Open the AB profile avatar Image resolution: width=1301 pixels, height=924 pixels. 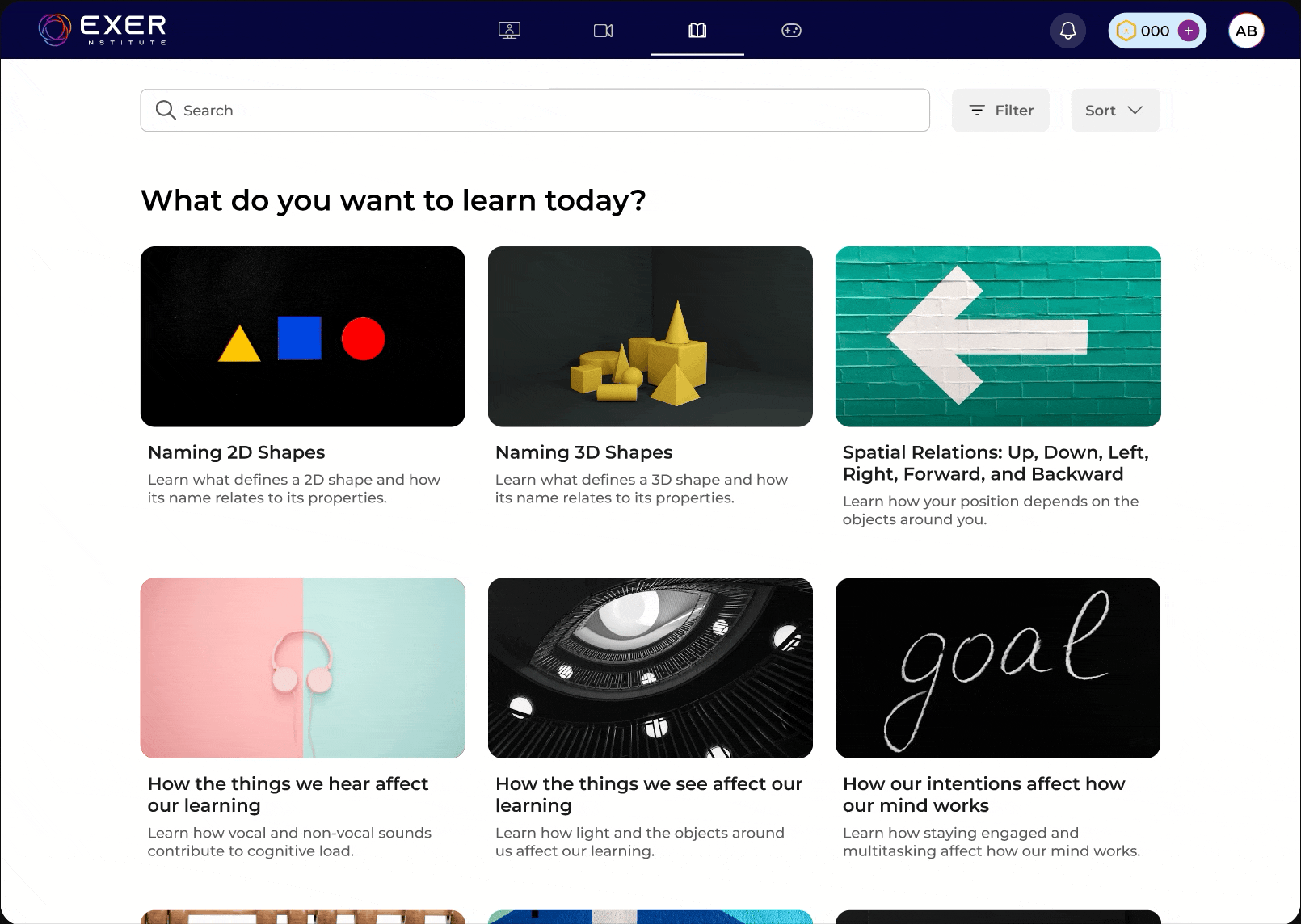coord(1246,31)
